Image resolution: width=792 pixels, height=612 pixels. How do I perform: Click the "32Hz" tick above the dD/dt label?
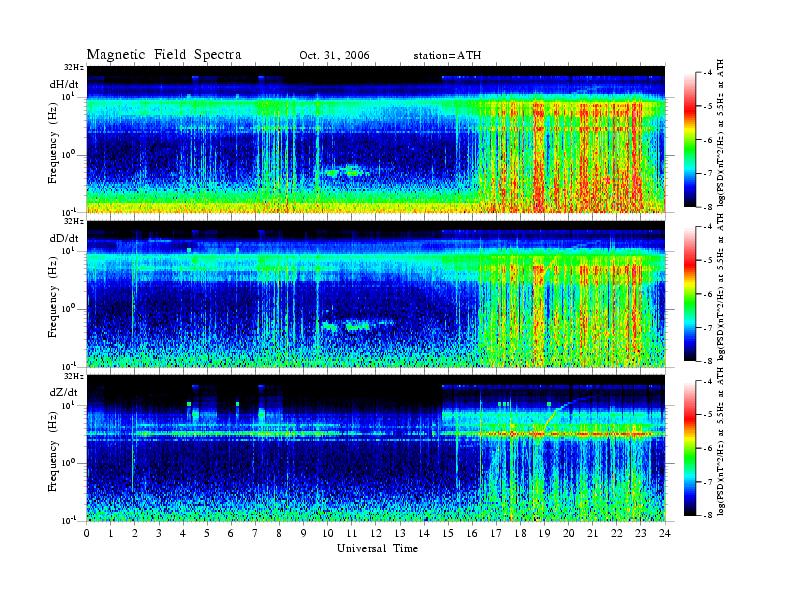click(75, 221)
